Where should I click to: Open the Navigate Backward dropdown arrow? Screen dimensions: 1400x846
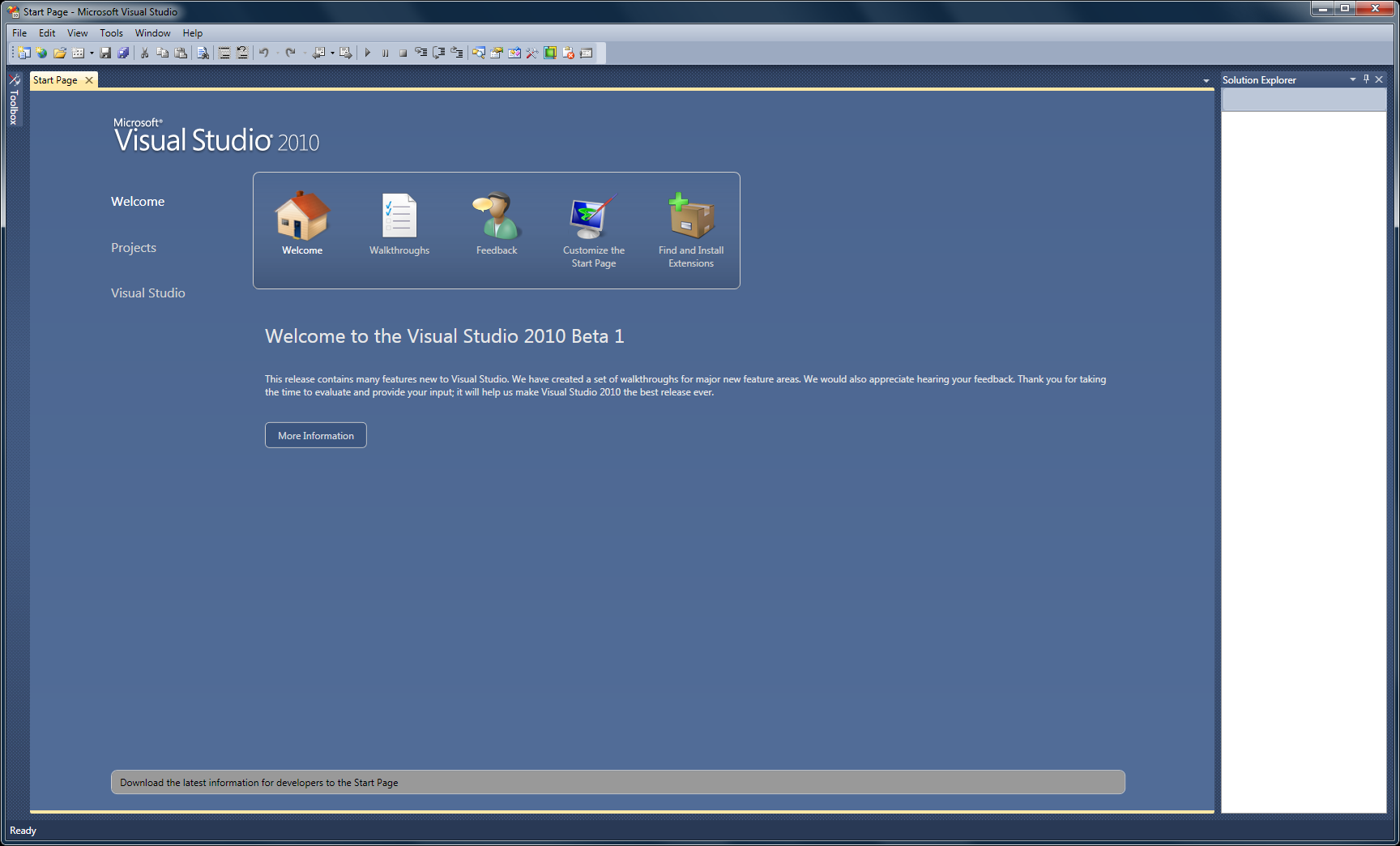(x=332, y=53)
